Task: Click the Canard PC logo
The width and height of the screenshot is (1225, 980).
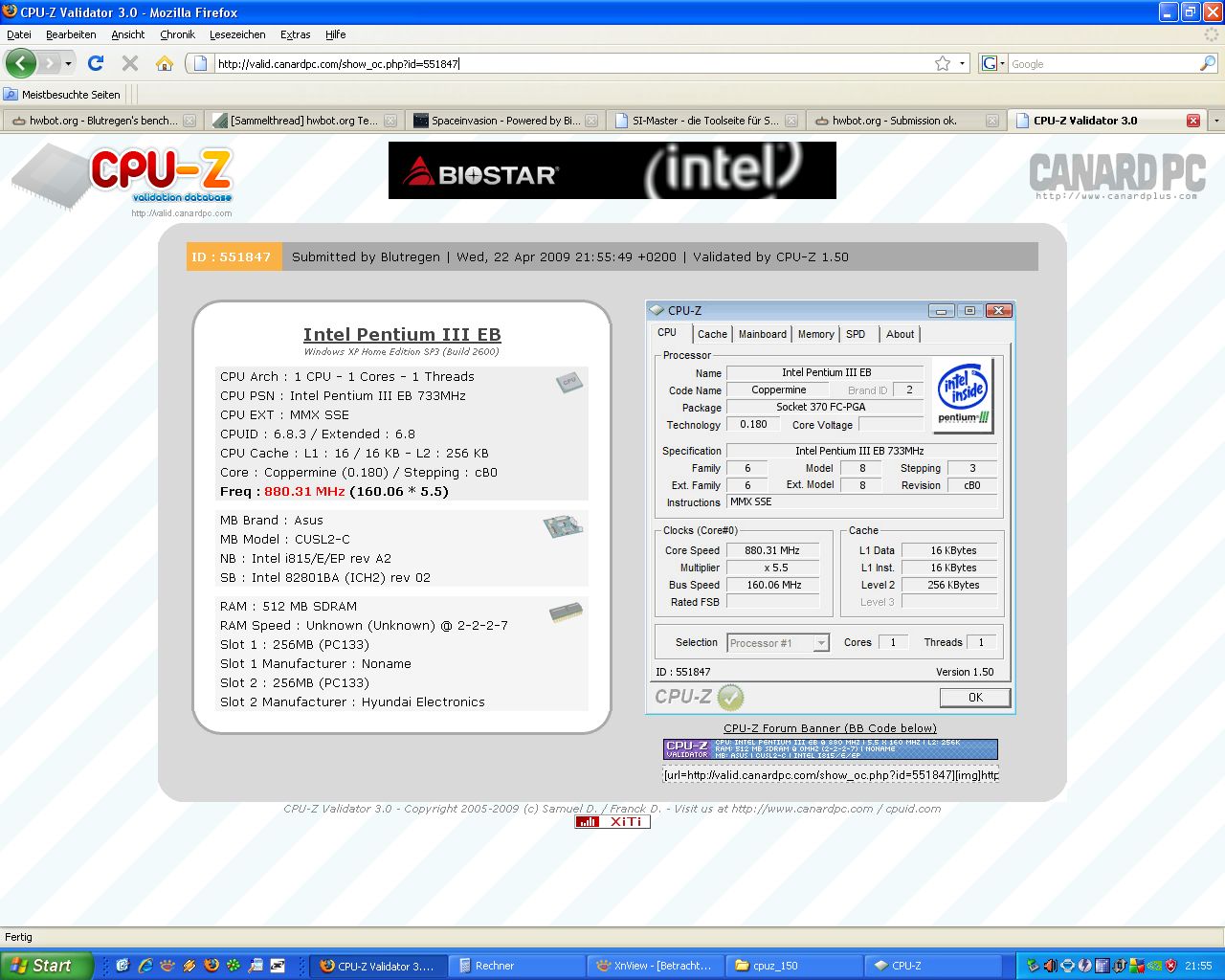Action: click(x=1116, y=176)
